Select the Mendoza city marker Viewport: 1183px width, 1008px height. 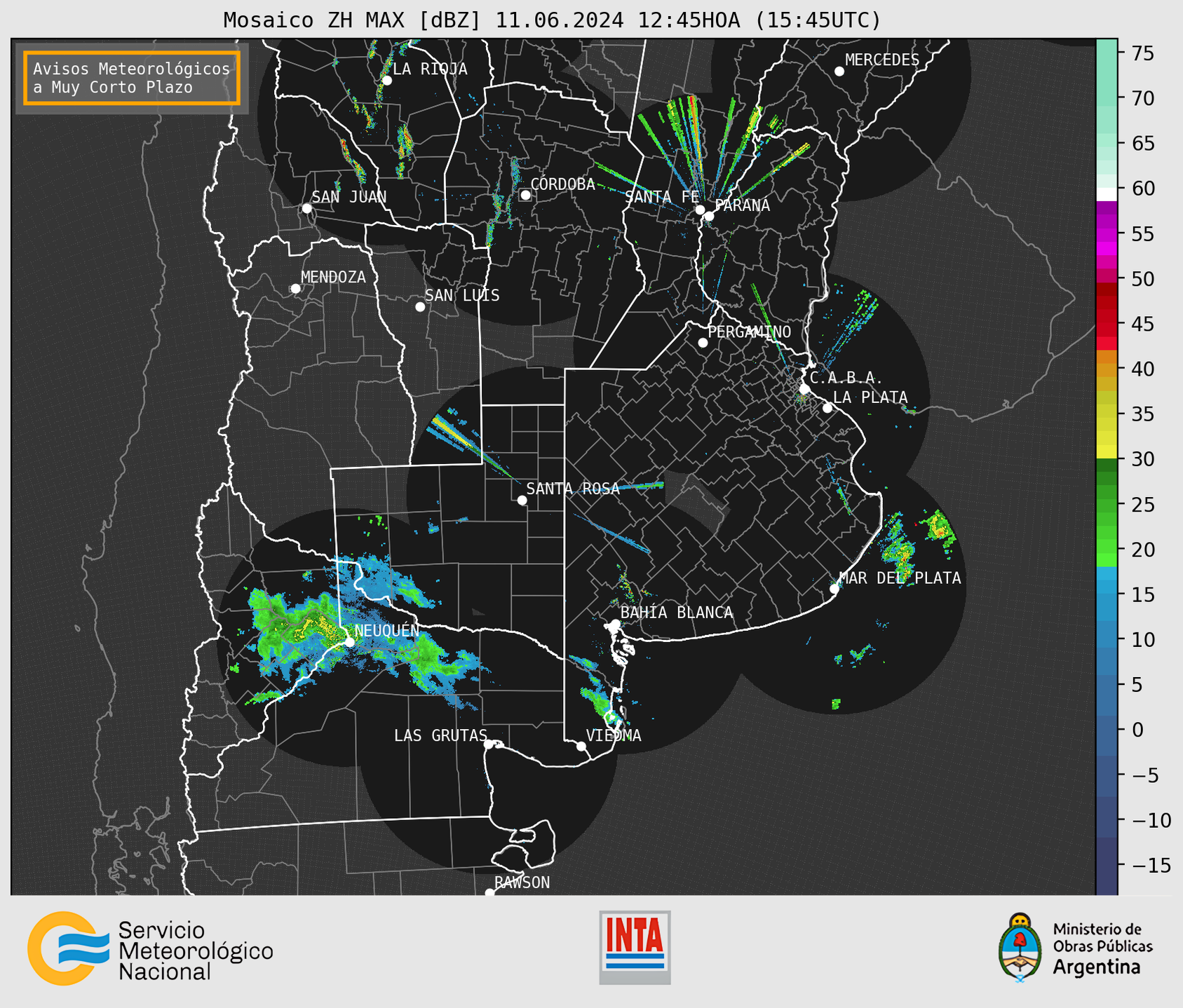(x=295, y=289)
